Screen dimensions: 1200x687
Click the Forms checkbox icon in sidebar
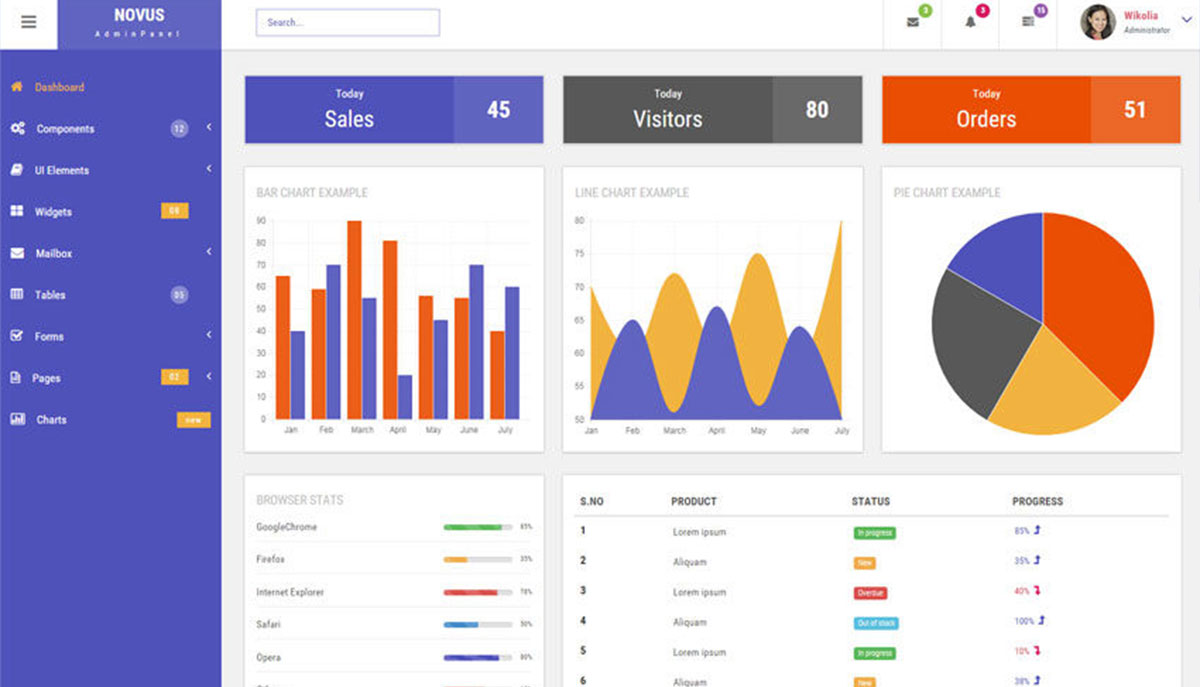click(x=17, y=336)
